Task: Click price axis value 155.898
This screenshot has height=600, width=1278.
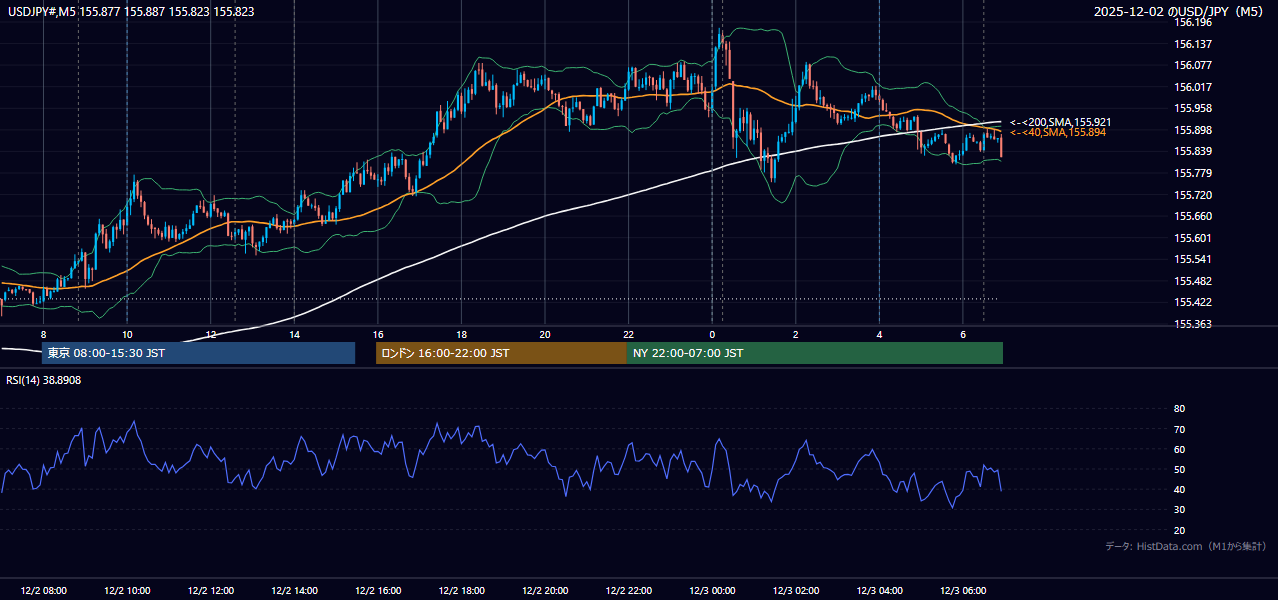Action: [x=1193, y=130]
